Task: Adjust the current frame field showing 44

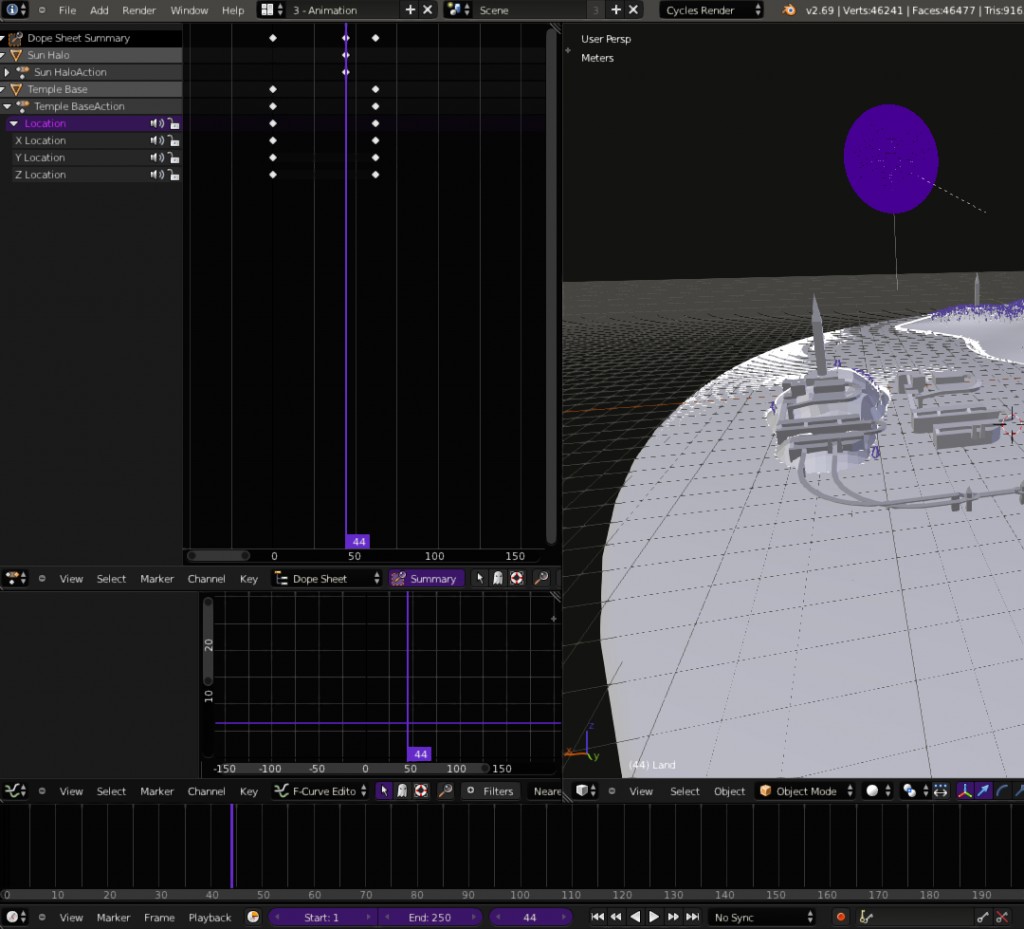Action: tap(530, 917)
